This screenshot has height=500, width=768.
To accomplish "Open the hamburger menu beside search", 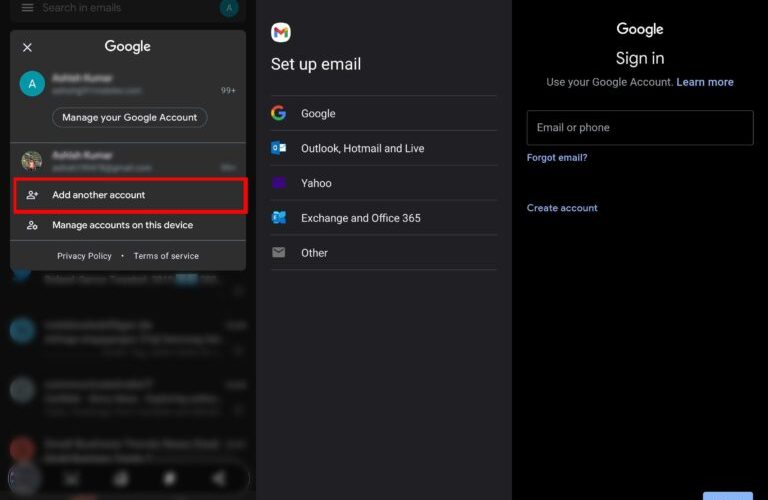I will point(27,8).
